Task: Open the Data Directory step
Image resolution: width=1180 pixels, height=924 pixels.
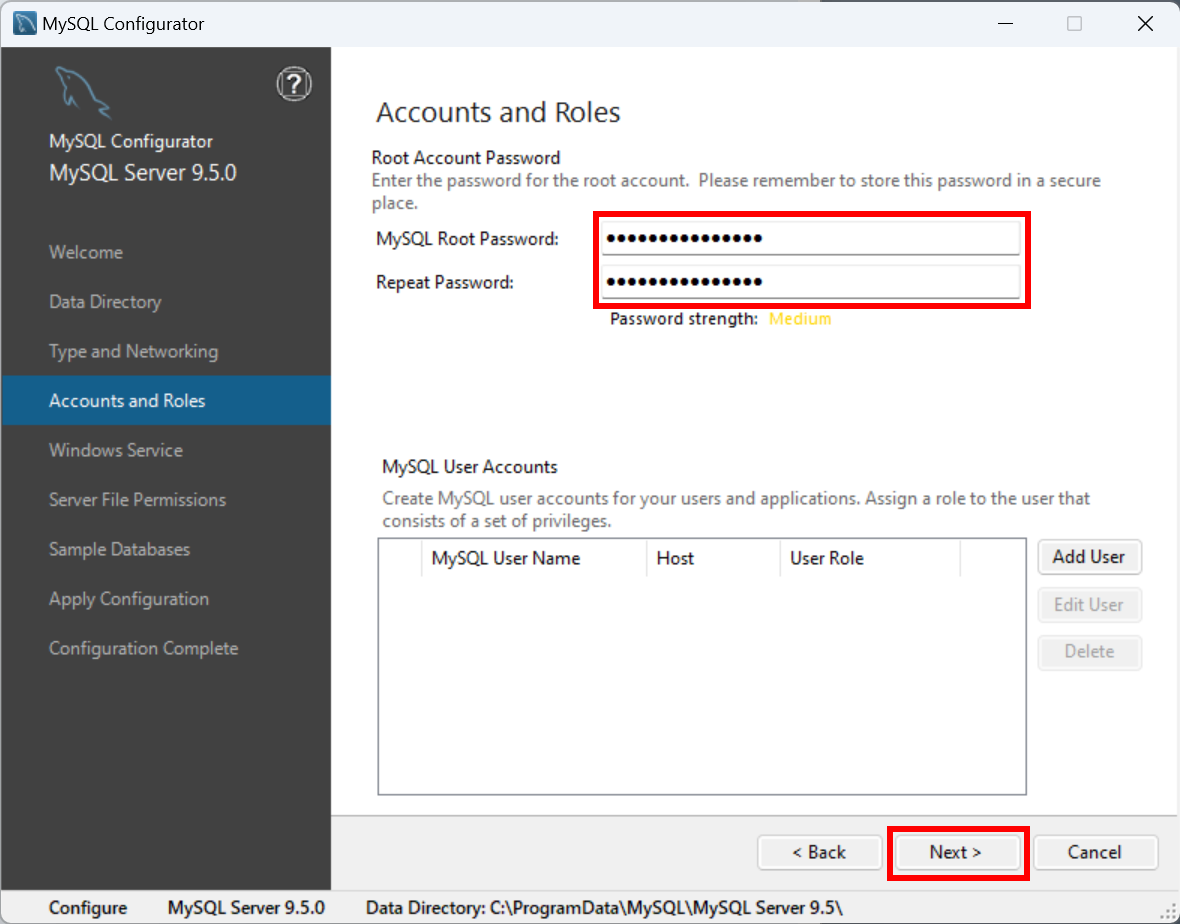Action: point(105,302)
